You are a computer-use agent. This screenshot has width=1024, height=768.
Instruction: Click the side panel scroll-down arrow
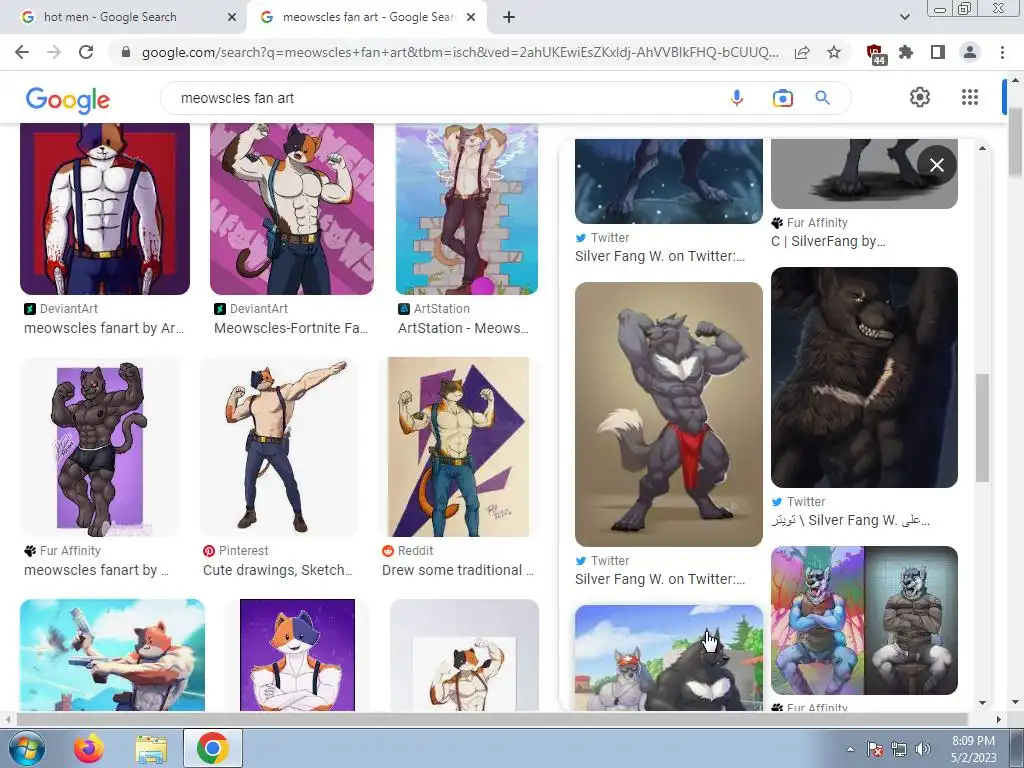982,703
